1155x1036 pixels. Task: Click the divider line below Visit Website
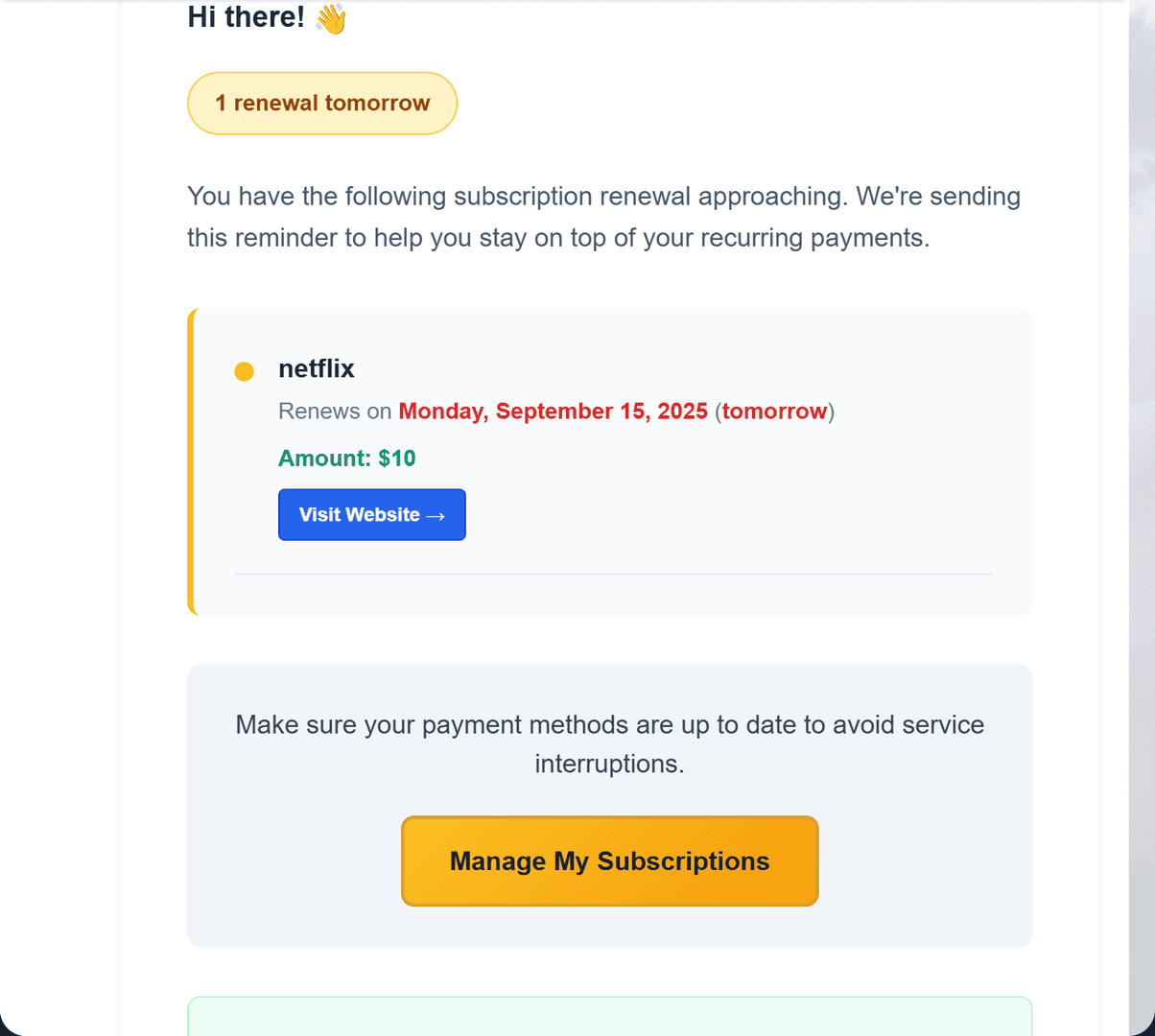point(613,576)
